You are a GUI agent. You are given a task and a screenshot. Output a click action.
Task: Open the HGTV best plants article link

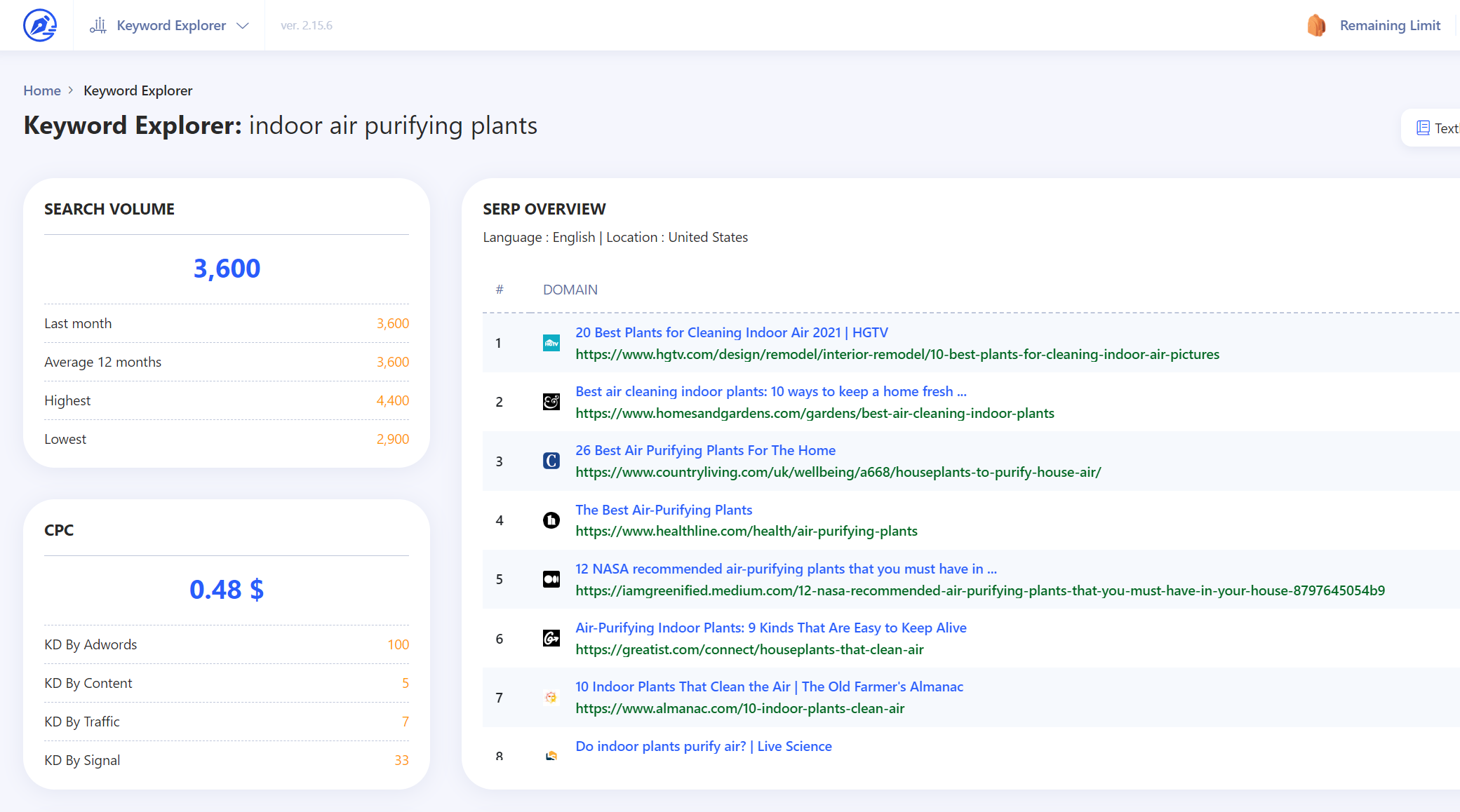click(731, 332)
